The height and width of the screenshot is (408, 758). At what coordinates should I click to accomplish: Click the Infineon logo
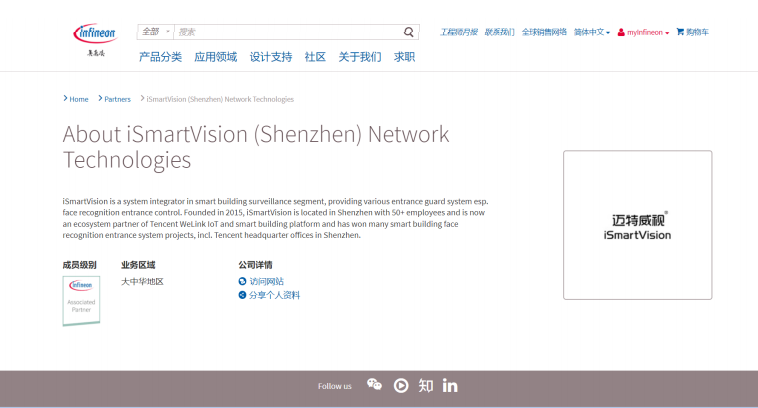coord(96,35)
